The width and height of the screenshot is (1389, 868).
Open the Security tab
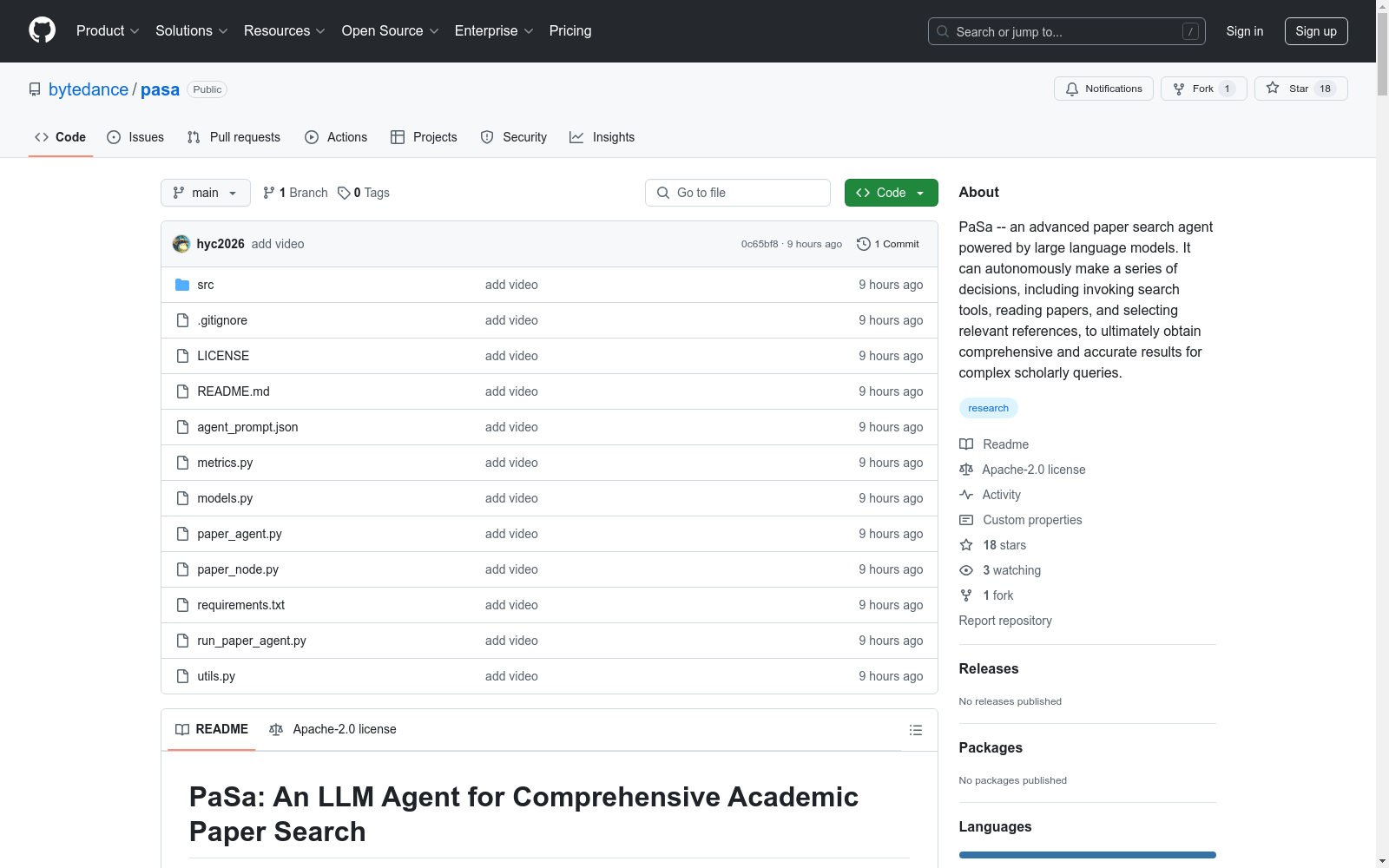click(x=514, y=137)
